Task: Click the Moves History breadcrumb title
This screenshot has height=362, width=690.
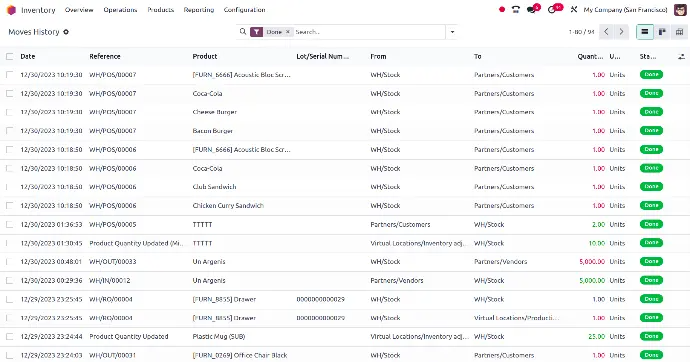Action: click(34, 32)
